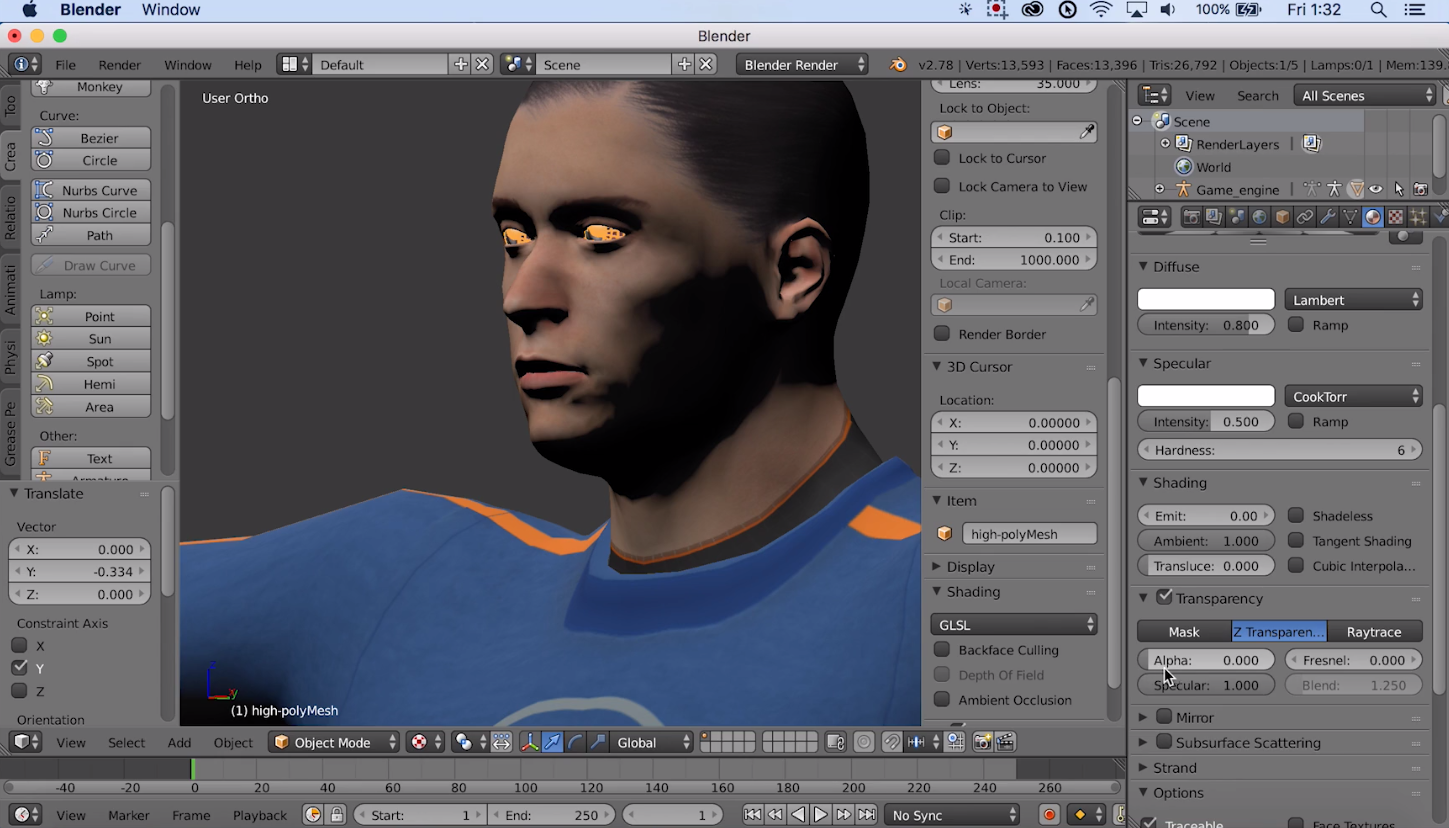1449x828 pixels.
Task: Click record auto-keyframe button in timeline
Action: pos(1049,815)
